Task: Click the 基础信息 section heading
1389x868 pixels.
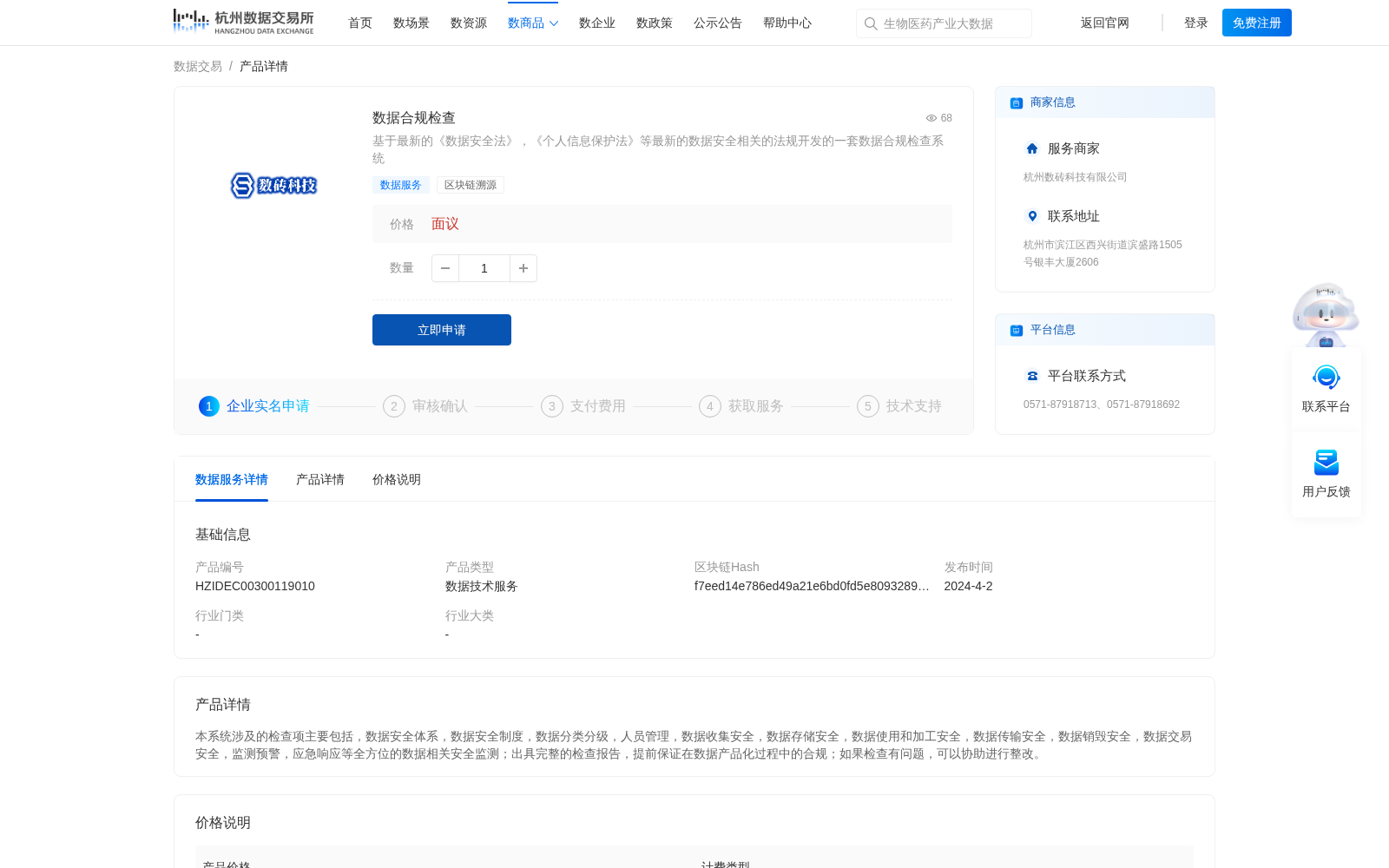Action: [x=223, y=535]
